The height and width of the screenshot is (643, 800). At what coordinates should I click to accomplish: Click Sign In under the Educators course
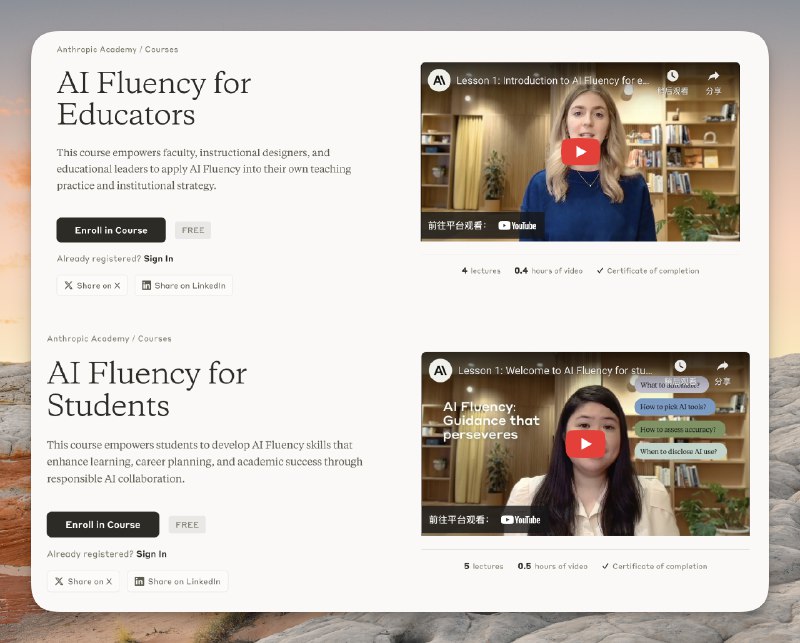[x=158, y=259]
